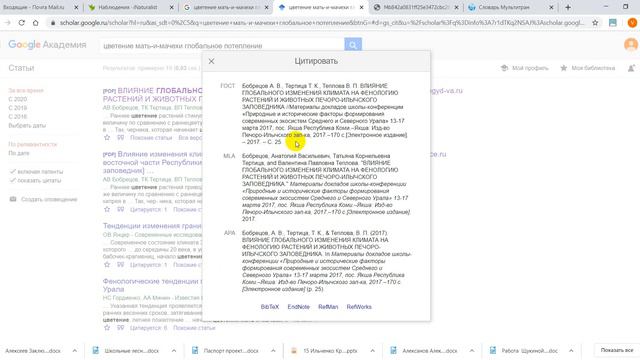Open the Chrome profile avatar in toolbar
Image resolution: width=640 pixels, height=360 pixels.
632,23
